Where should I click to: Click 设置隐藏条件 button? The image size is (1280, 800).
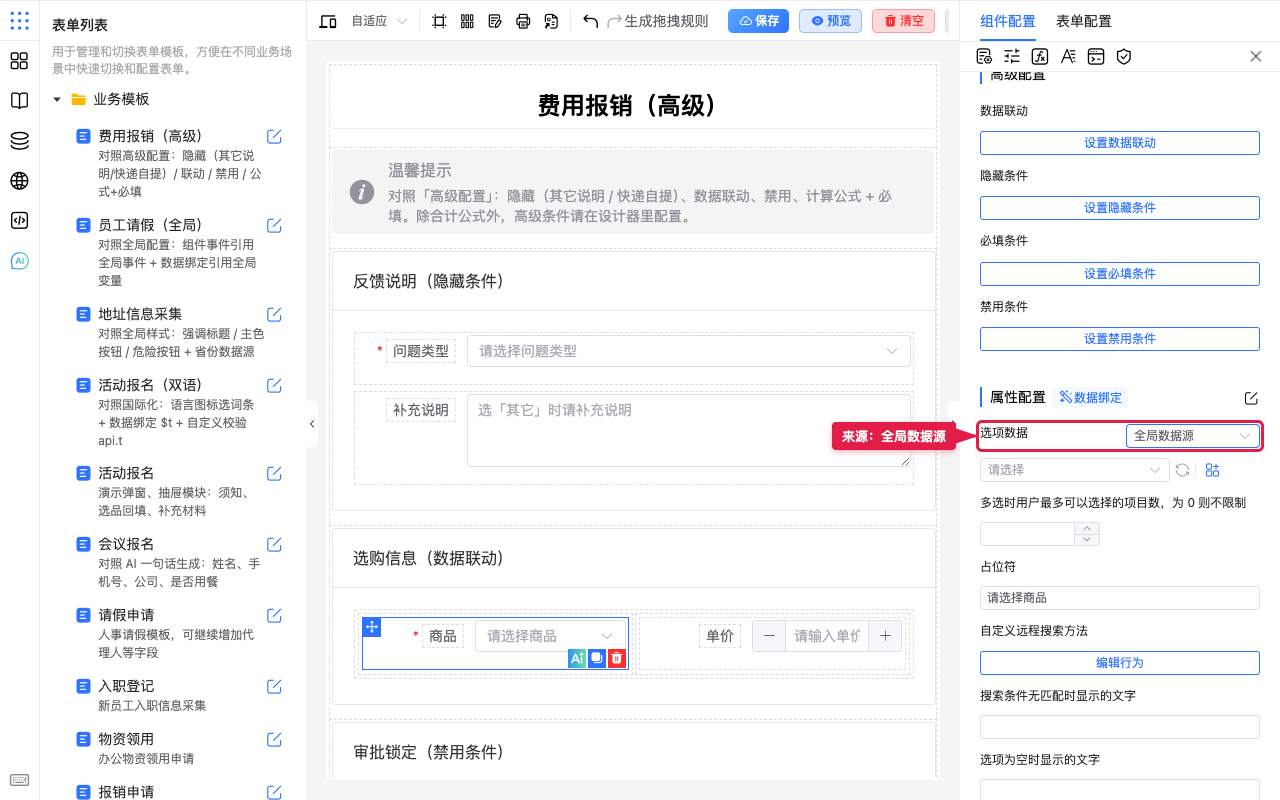(x=1119, y=208)
